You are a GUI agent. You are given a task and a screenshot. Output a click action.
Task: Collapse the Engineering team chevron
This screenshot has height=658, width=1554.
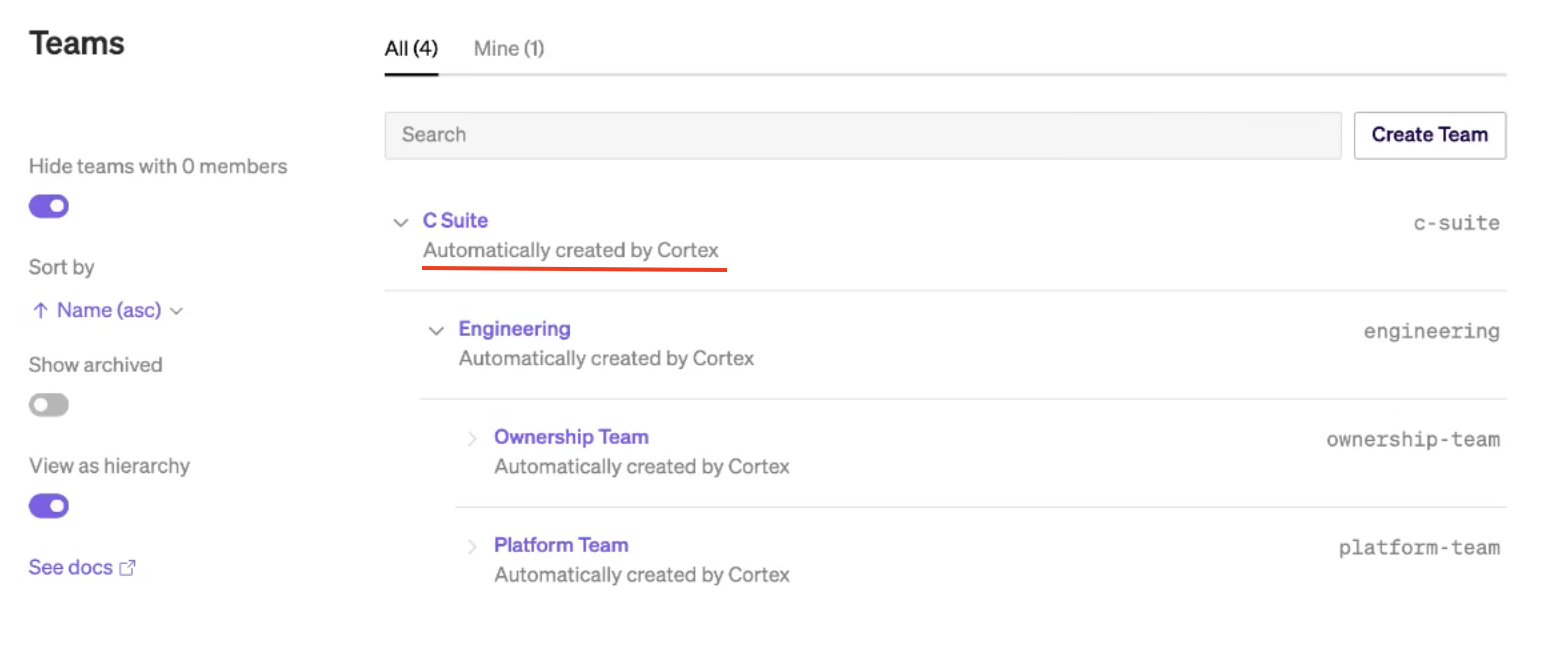[x=436, y=330]
